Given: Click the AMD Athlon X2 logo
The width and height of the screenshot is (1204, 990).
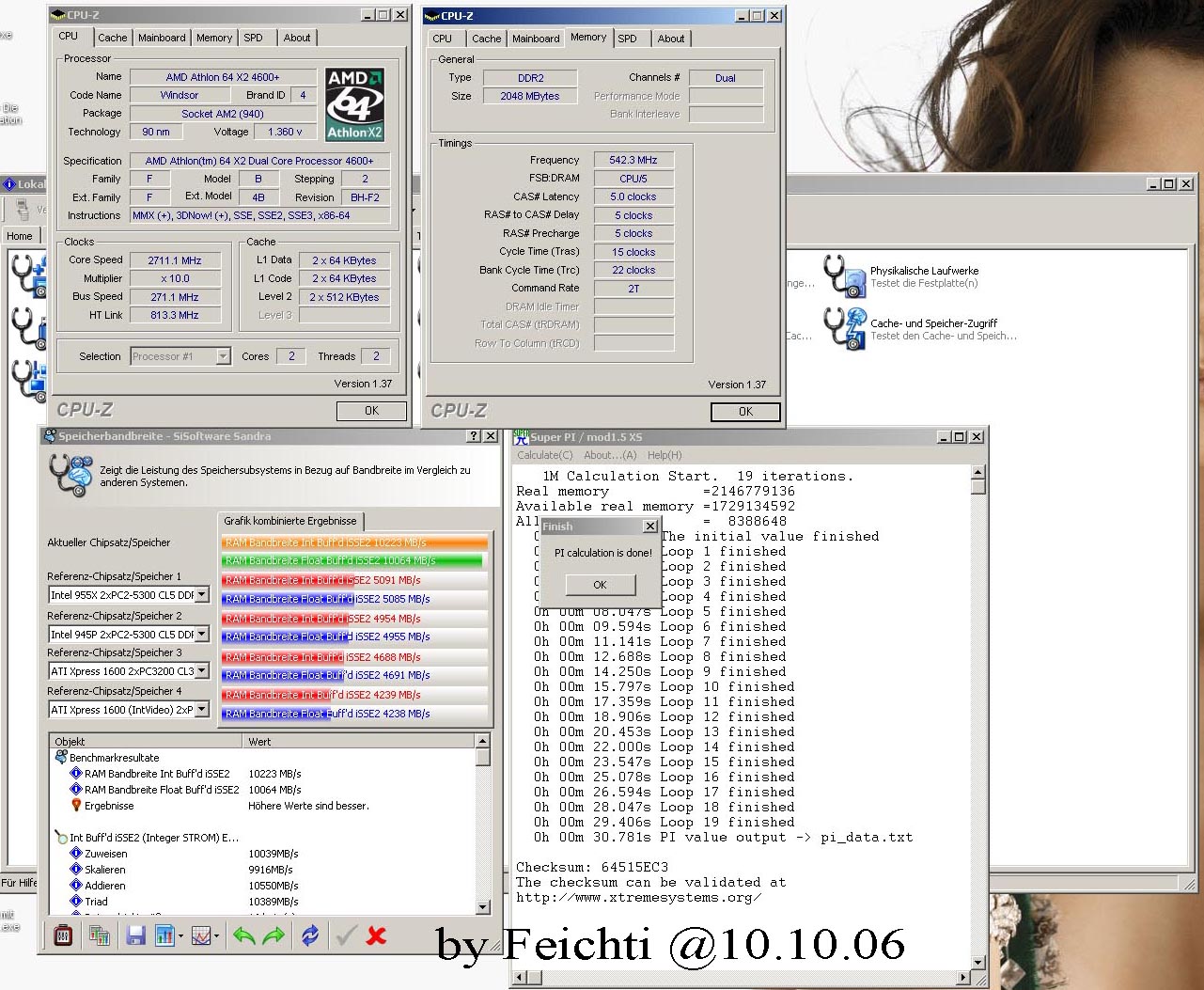Looking at the screenshot, I should 354,104.
